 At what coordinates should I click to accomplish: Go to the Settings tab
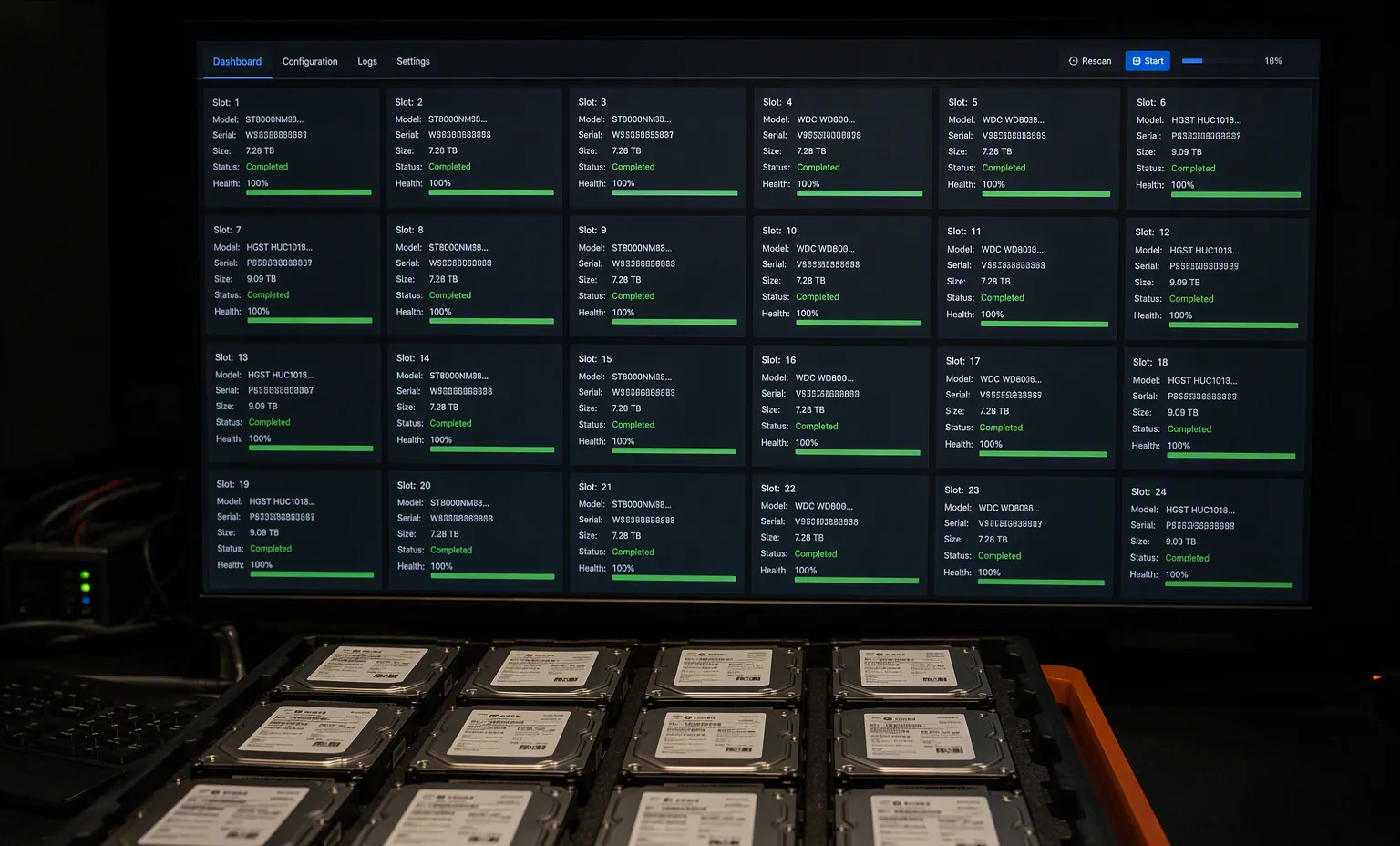tap(413, 62)
